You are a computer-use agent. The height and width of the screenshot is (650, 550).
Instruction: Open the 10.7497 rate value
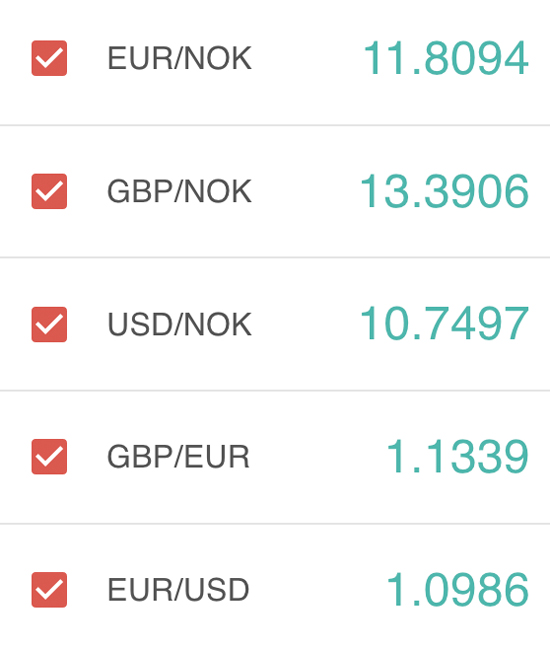444,323
